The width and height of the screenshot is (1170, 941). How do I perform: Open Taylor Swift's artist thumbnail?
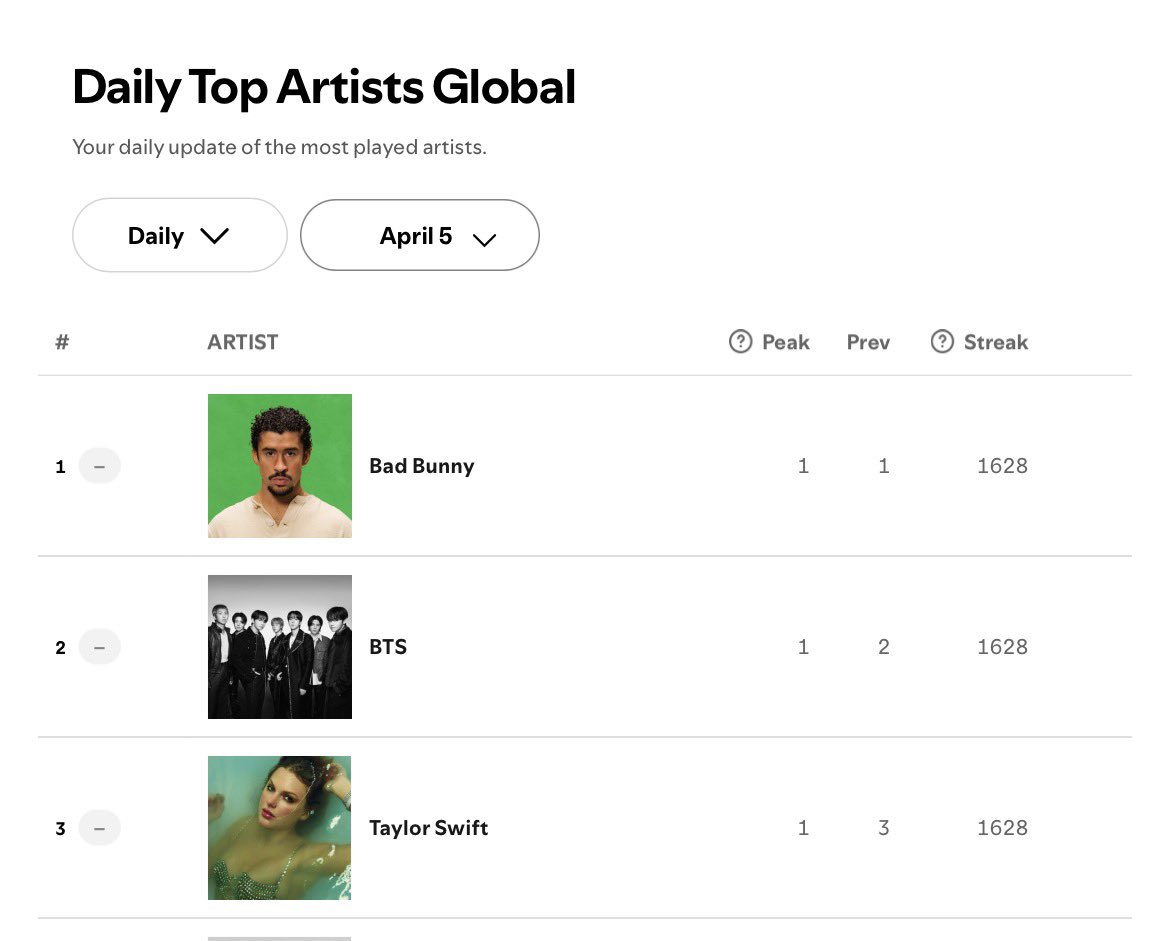280,828
